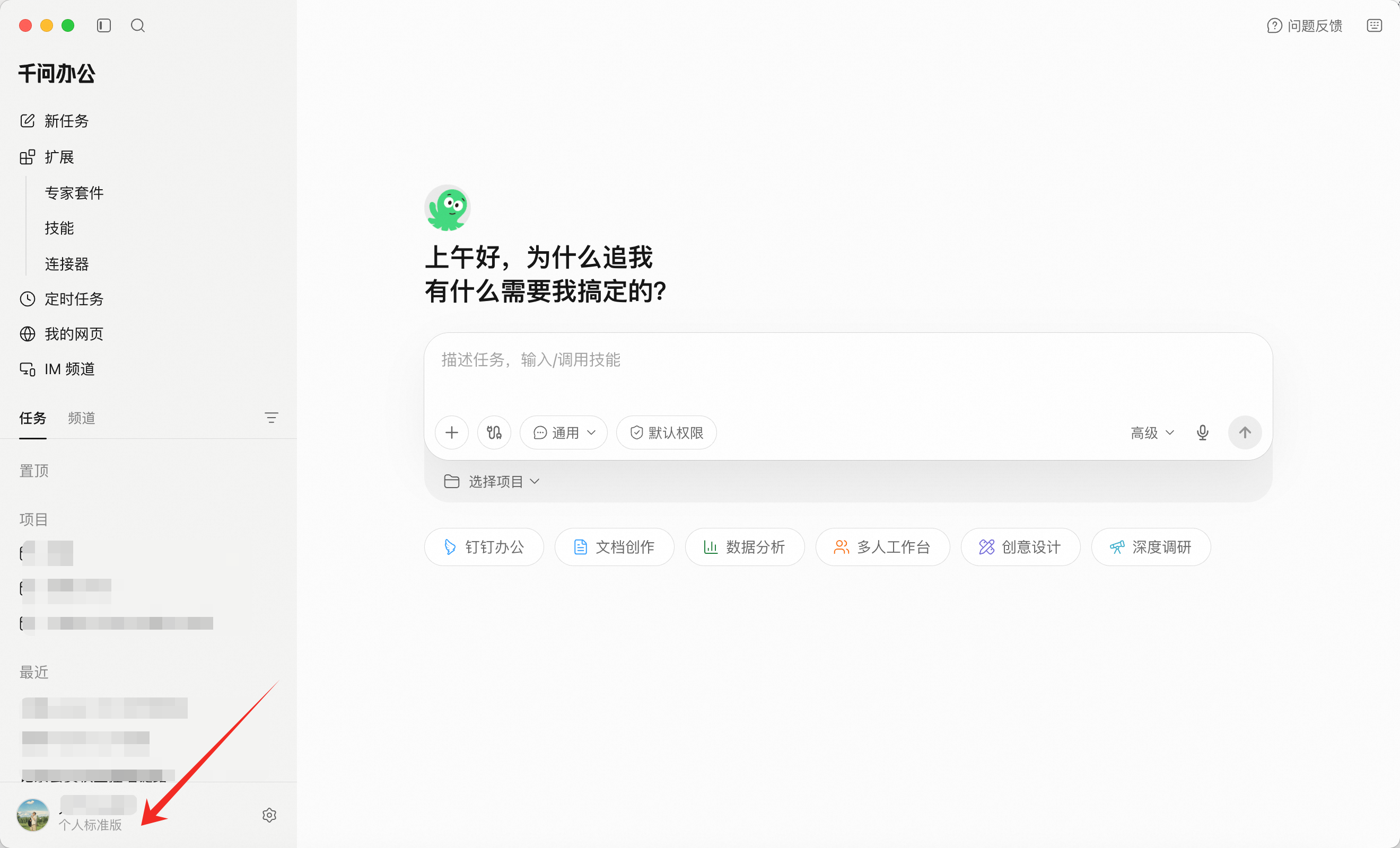The width and height of the screenshot is (1400, 848).
Task: Open the 通用 mode dropdown
Action: pos(564,433)
